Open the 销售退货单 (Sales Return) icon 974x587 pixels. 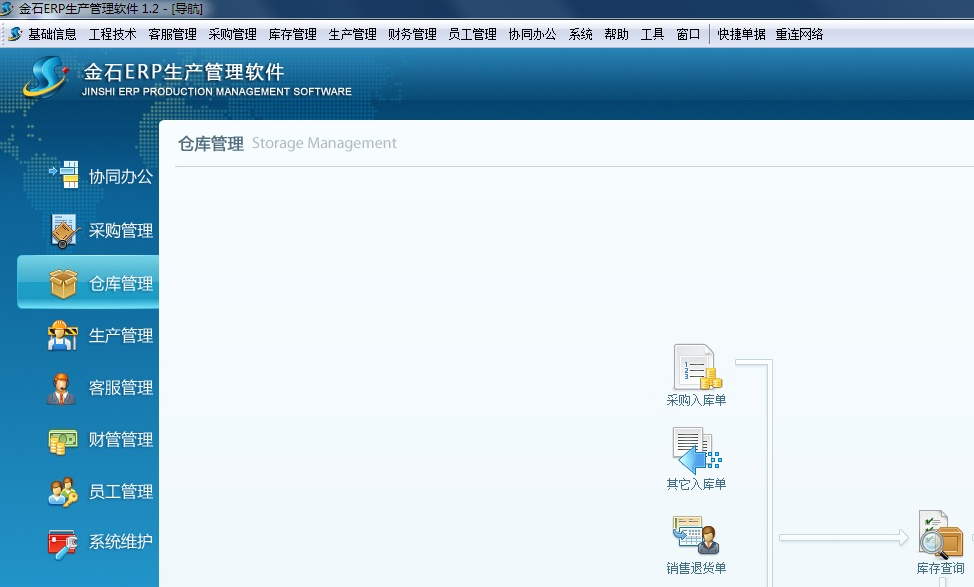[x=695, y=535]
